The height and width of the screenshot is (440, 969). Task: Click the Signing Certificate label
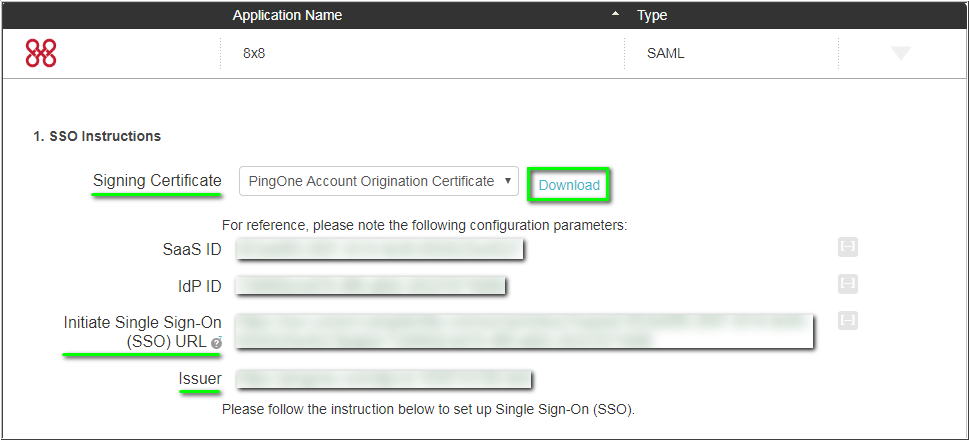[x=157, y=181]
